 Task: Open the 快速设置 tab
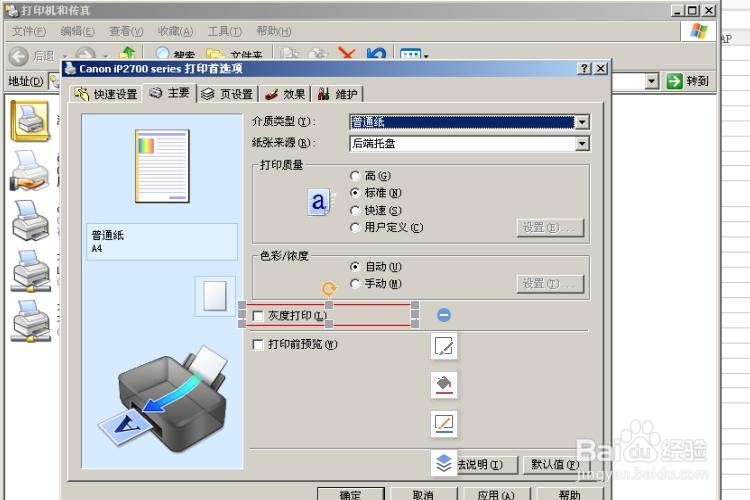(x=106, y=94)
